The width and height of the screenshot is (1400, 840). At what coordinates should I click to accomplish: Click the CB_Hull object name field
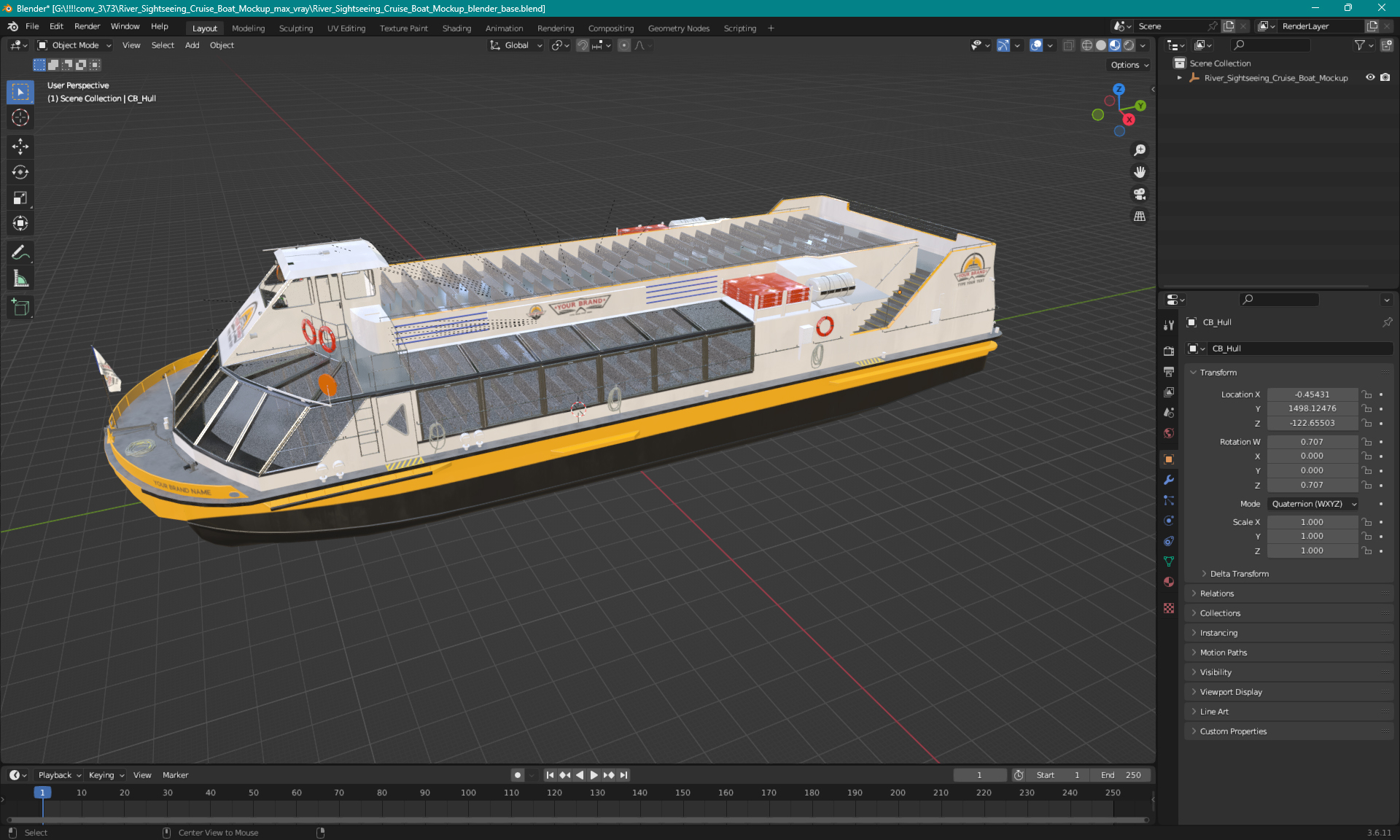(x=1299, y=349)
